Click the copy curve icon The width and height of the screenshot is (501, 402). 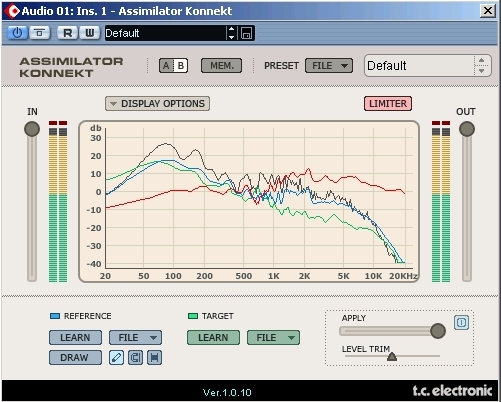point(135,357)
